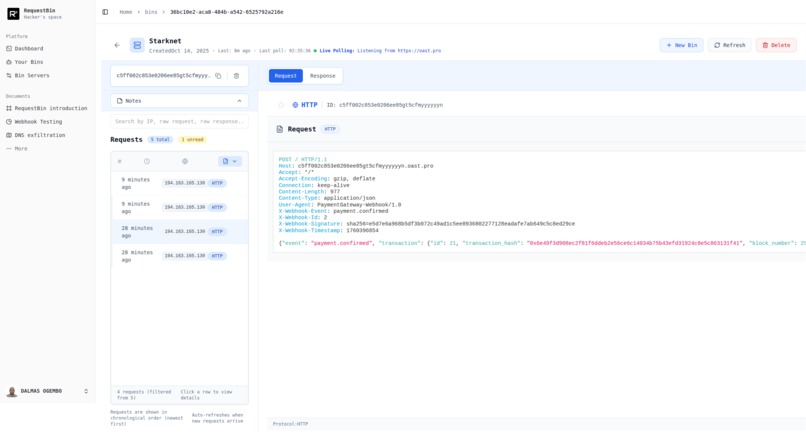806x439 pixels.
Task: Click the 1 unread badge
Action: pyautogui.click(x=192, y=139)
